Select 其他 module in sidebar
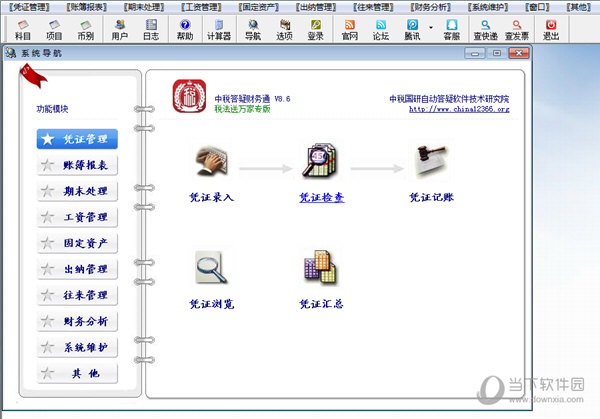The image size is (600, 419). click(77, 373)
